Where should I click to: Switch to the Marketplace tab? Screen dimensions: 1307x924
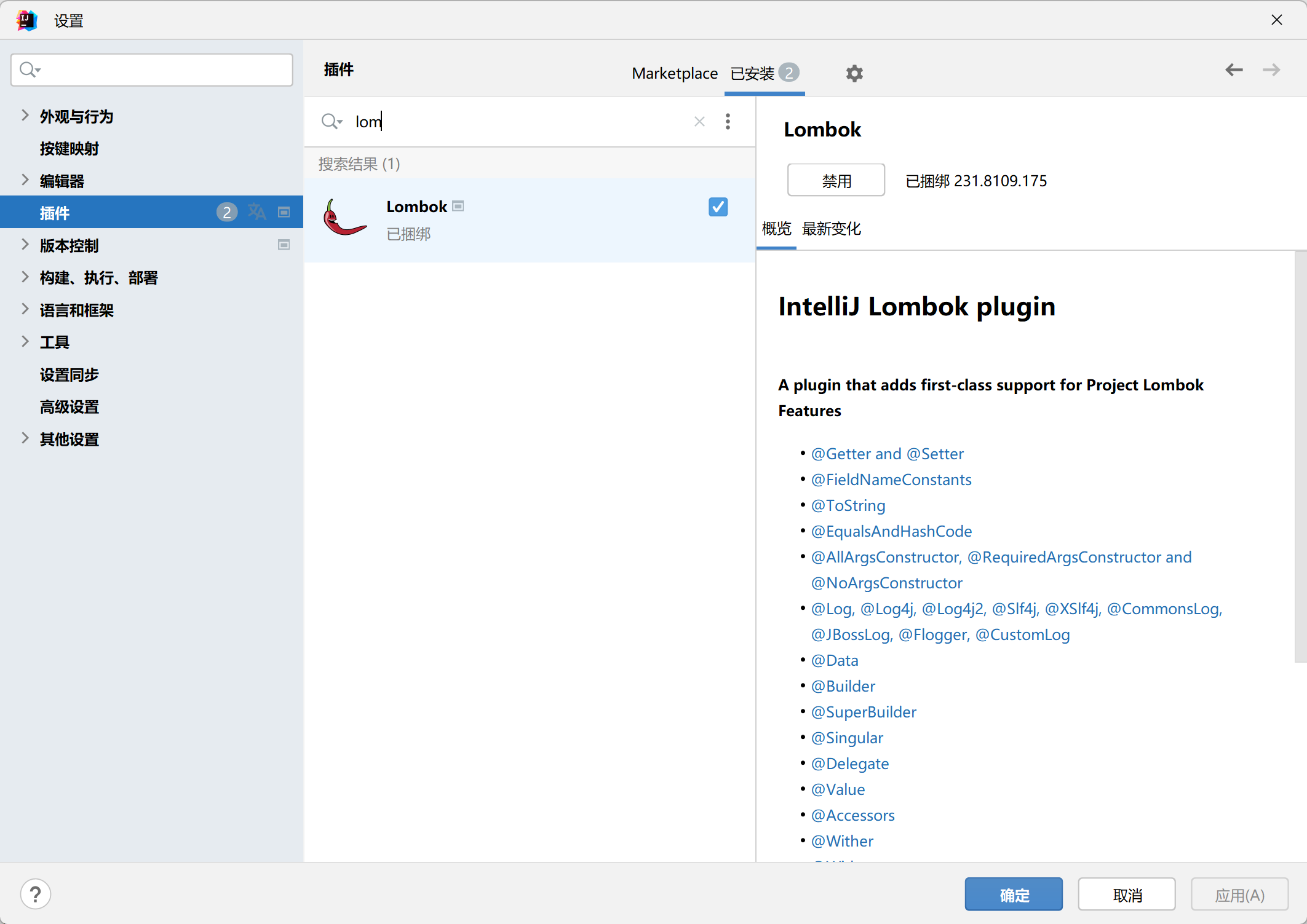click(675, 73)
